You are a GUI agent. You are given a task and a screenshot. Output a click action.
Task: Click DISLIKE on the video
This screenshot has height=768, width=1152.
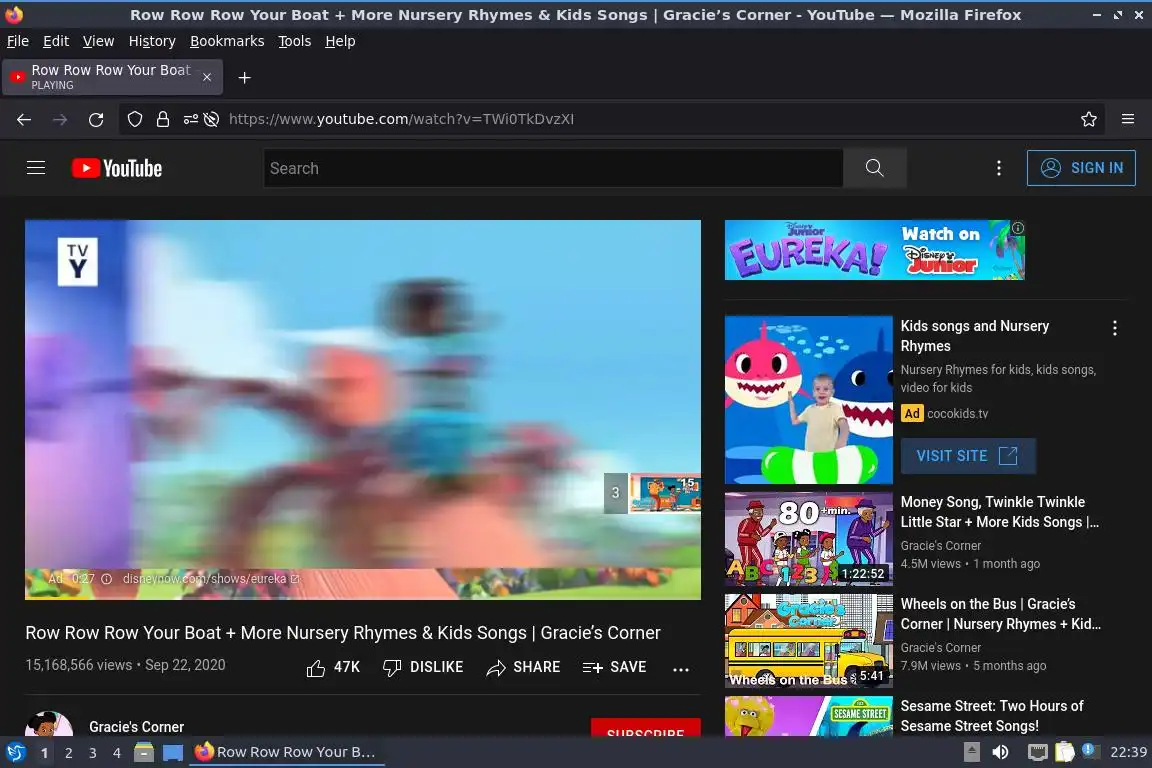423,667
